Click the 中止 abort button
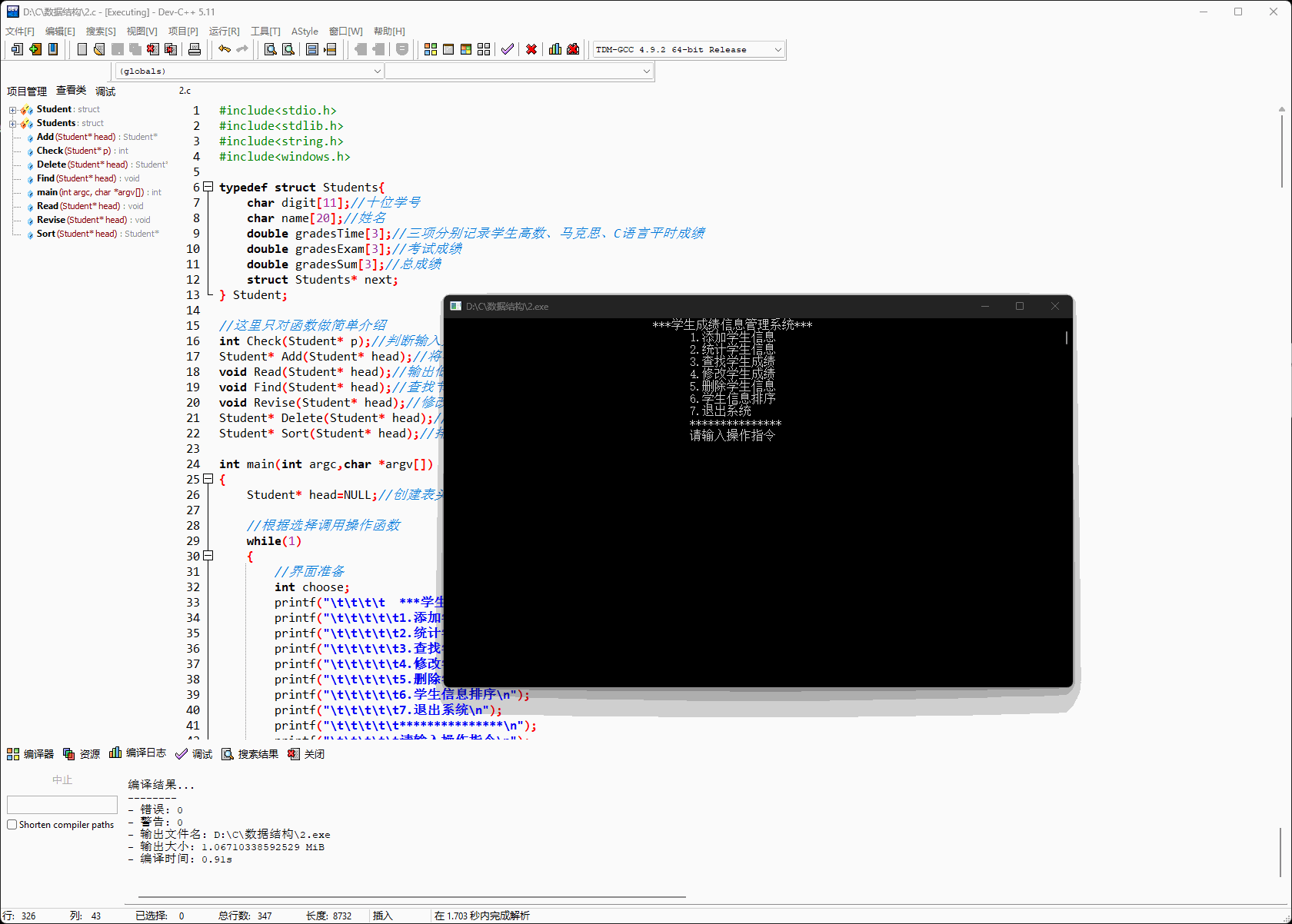1292x924 pixels. coord(62,780)
